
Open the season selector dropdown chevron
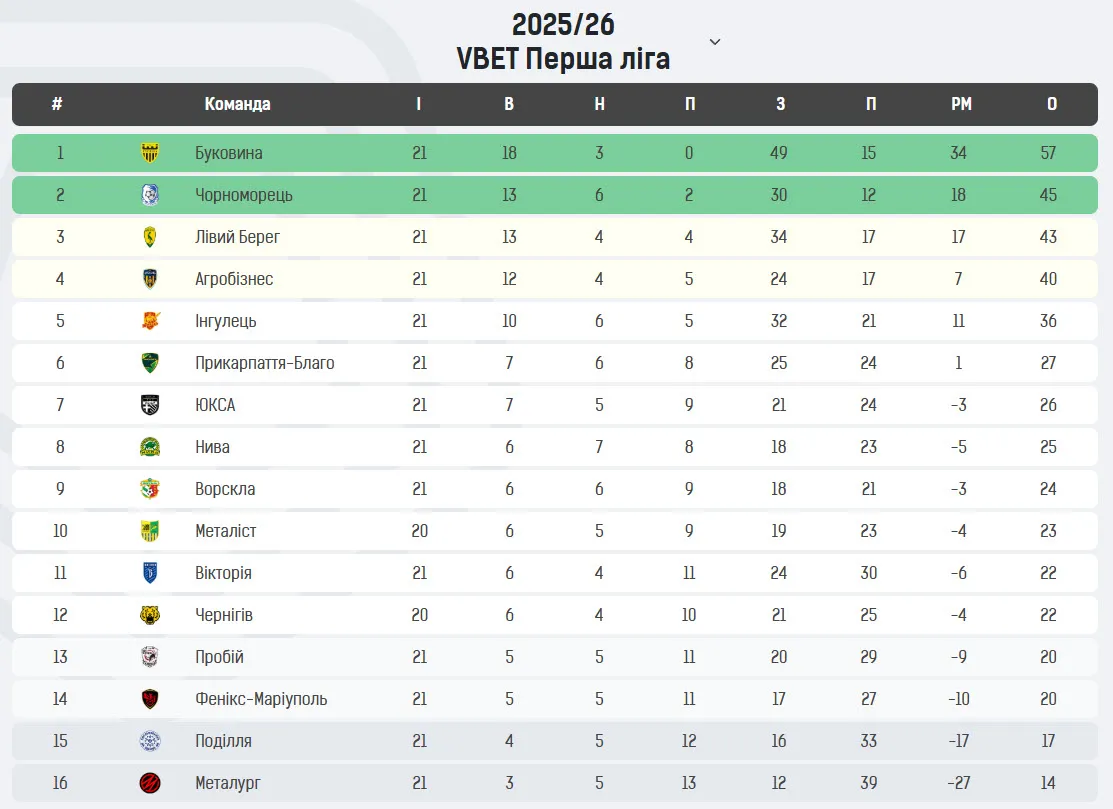pyautogui.click(x=714, y=42)
